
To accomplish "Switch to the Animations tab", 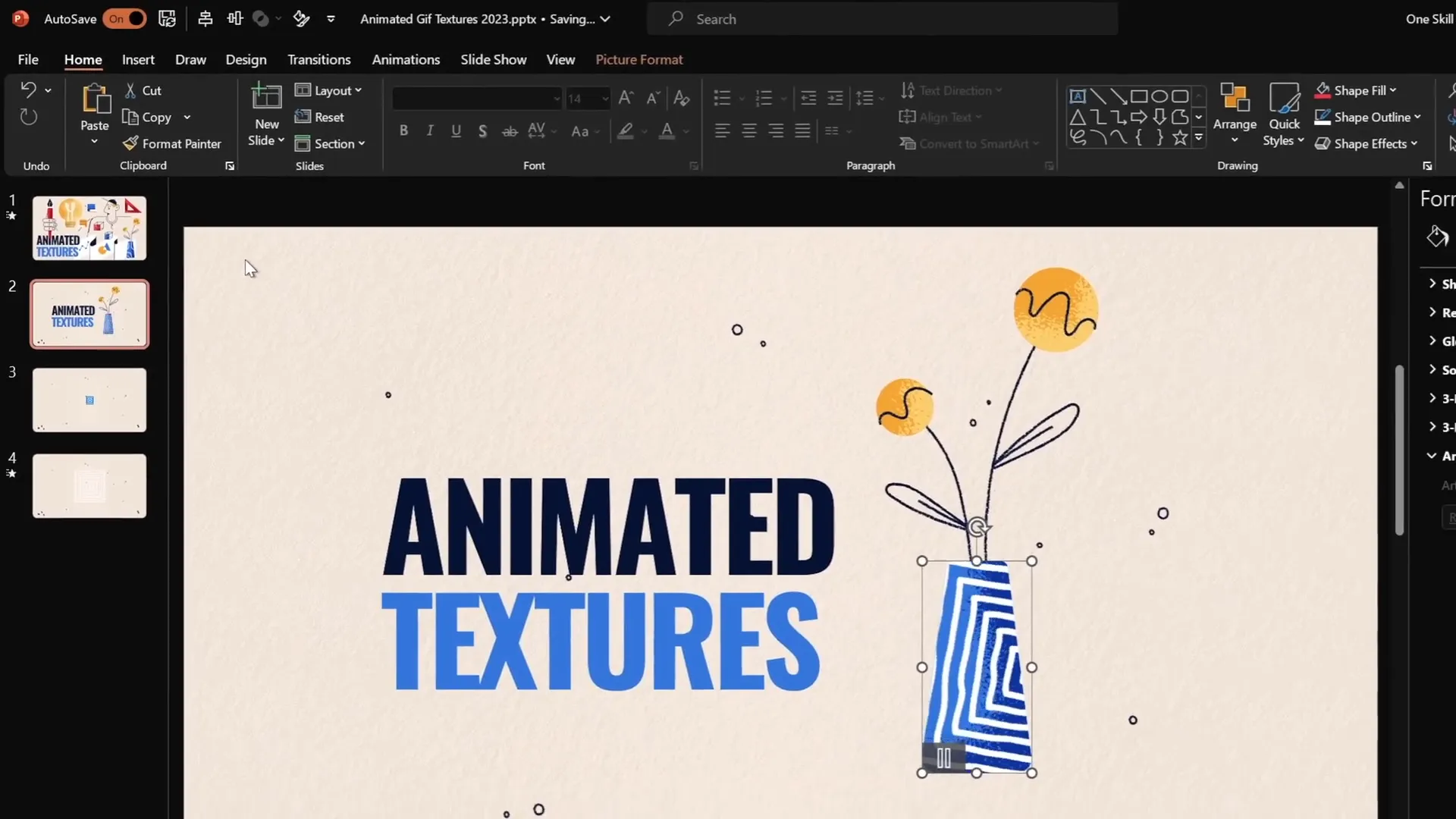I will [406, 59].
